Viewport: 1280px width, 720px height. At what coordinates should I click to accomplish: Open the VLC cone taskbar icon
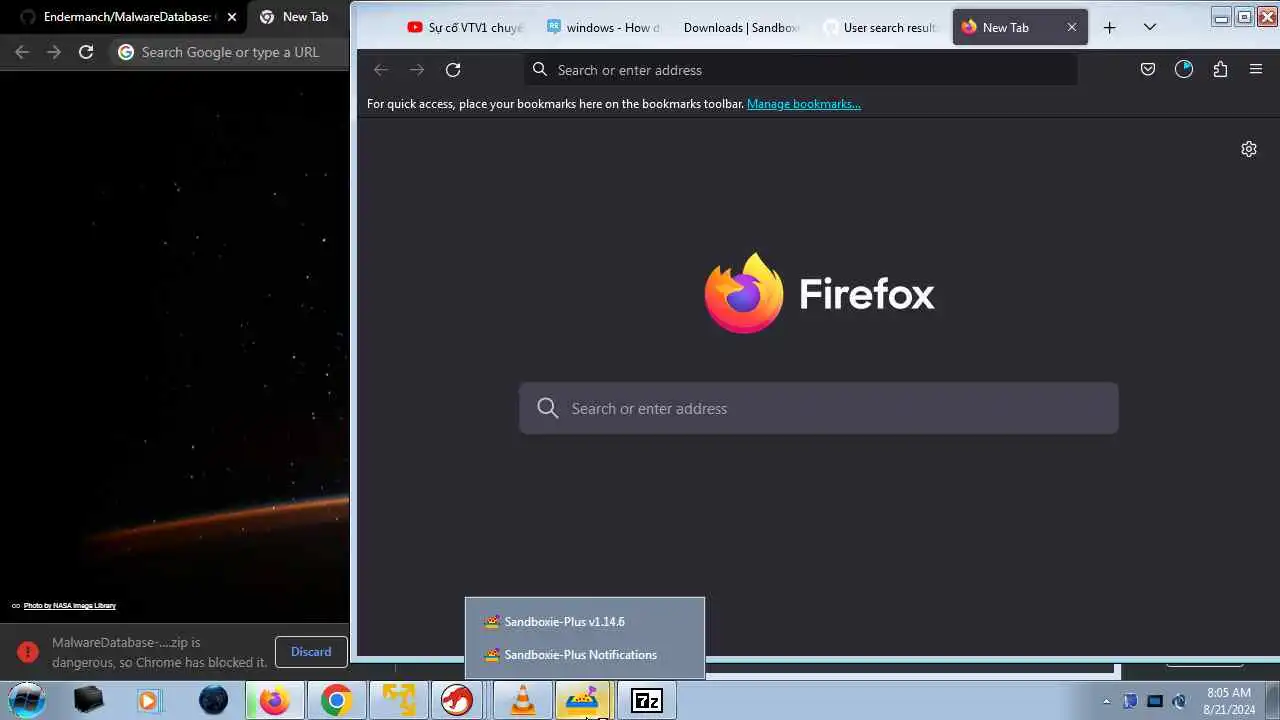pos(522,701)
